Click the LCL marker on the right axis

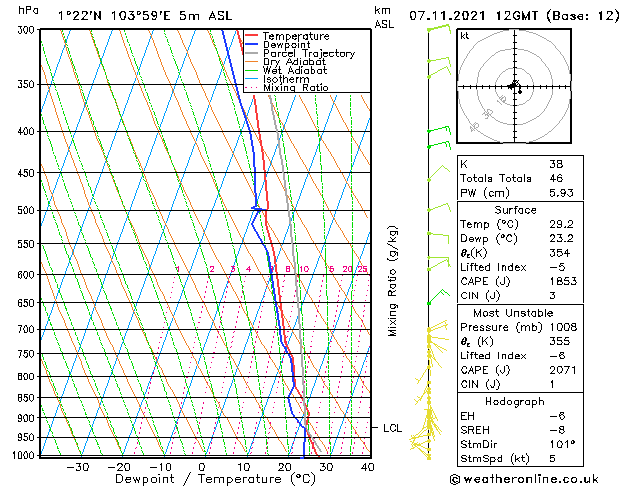click(x=392, y=428)
